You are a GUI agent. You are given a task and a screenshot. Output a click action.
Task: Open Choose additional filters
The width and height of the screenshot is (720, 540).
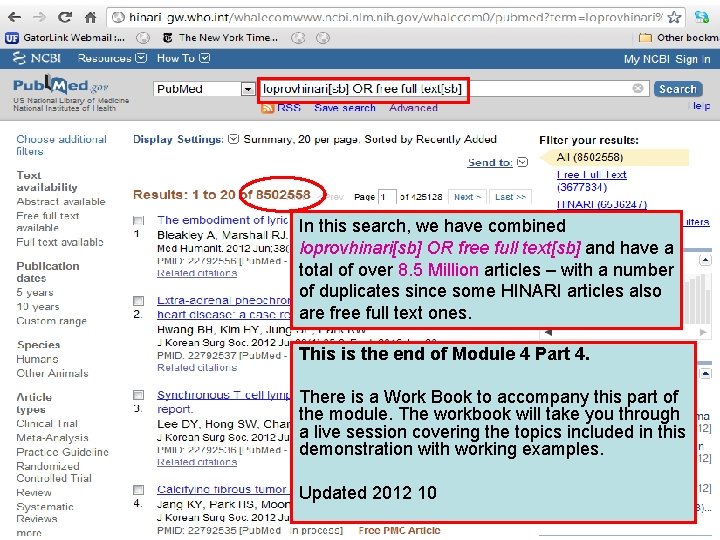coord(61,145)
